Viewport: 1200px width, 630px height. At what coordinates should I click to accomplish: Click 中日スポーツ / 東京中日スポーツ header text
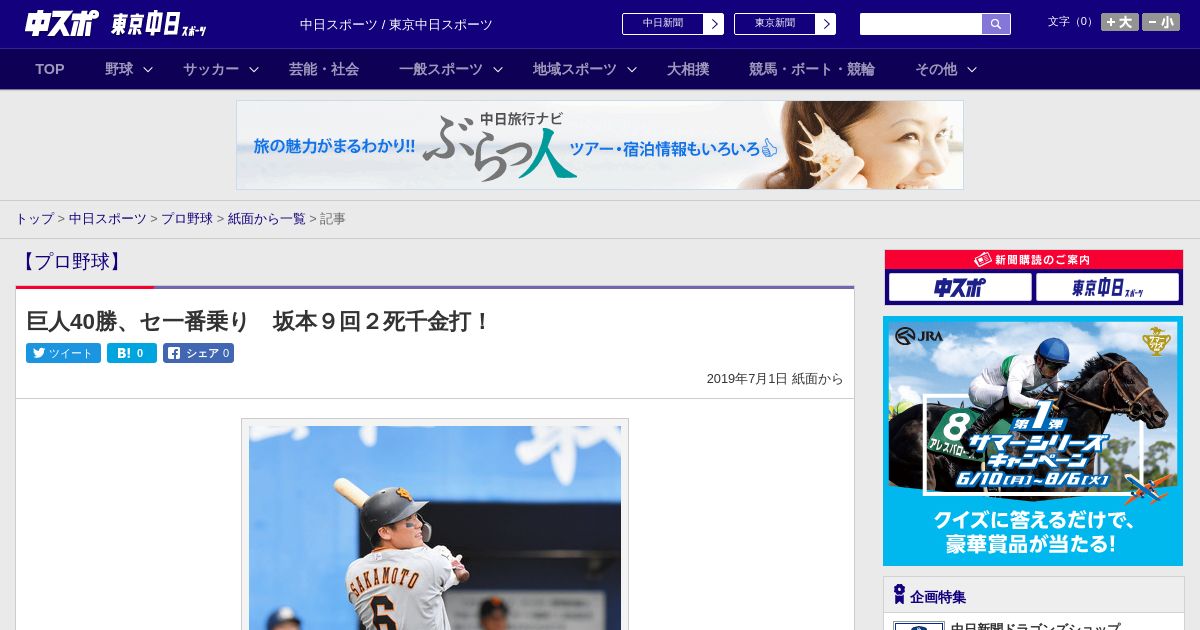click(x=396, y=25)
